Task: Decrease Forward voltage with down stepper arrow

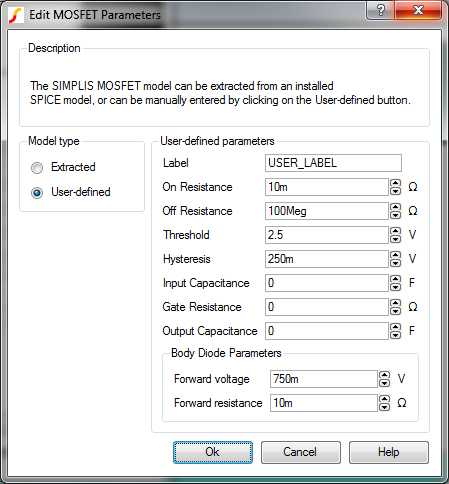Action: tap(384, 383)
